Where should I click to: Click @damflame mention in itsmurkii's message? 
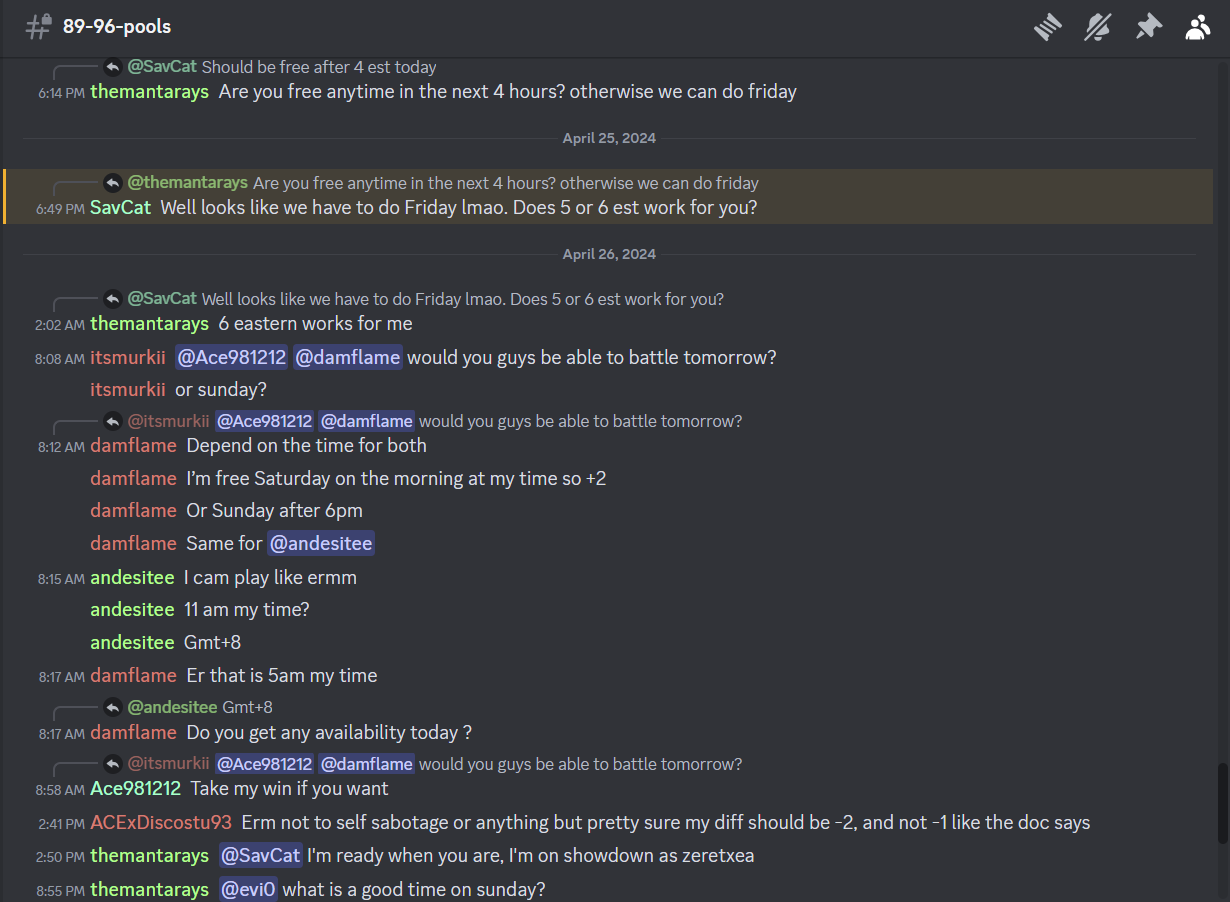348,357
